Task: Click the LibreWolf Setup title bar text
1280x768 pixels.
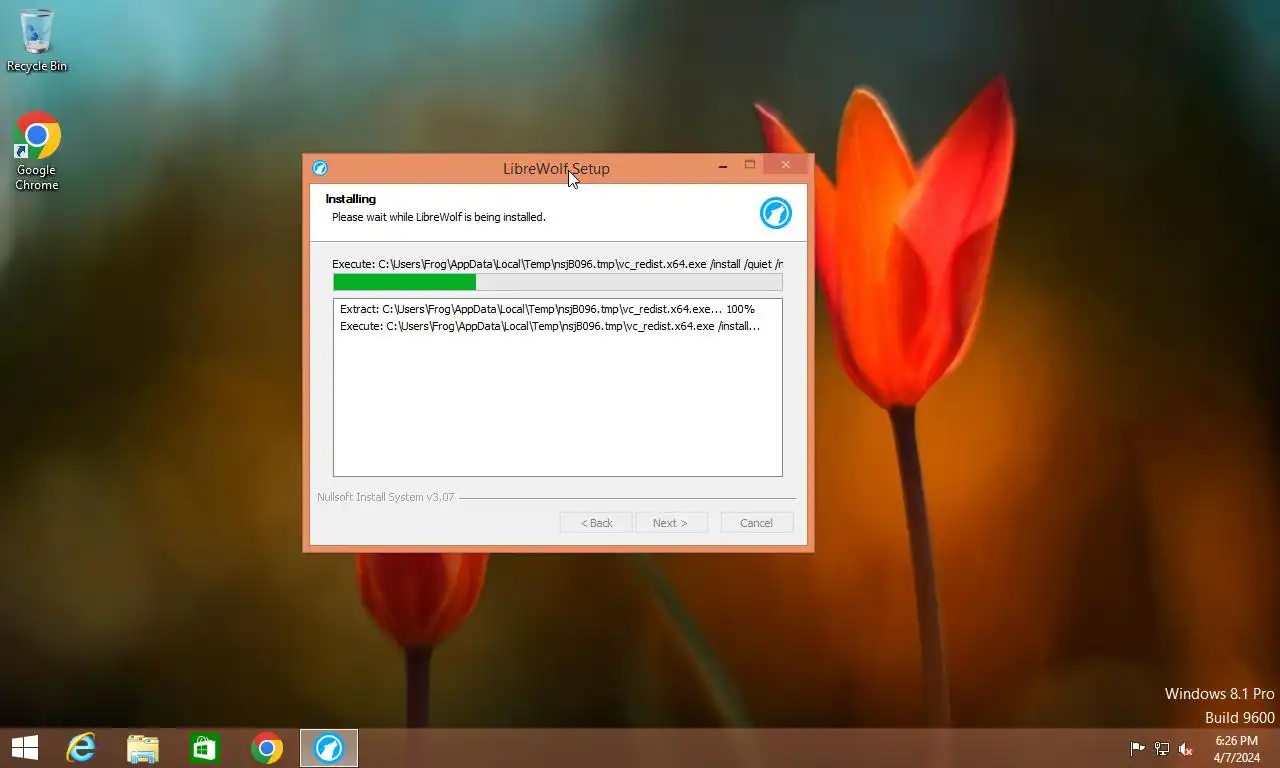Action: (556, 168)
